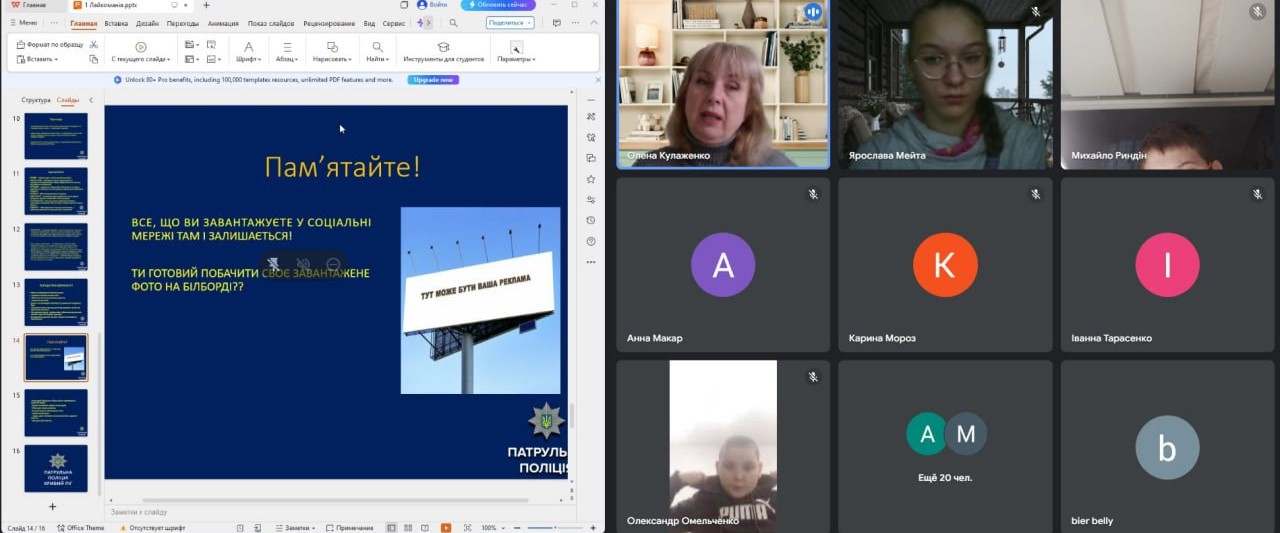1280x533 pixels.
Task: Add new slide with plus icon
Action: (53, 507)
